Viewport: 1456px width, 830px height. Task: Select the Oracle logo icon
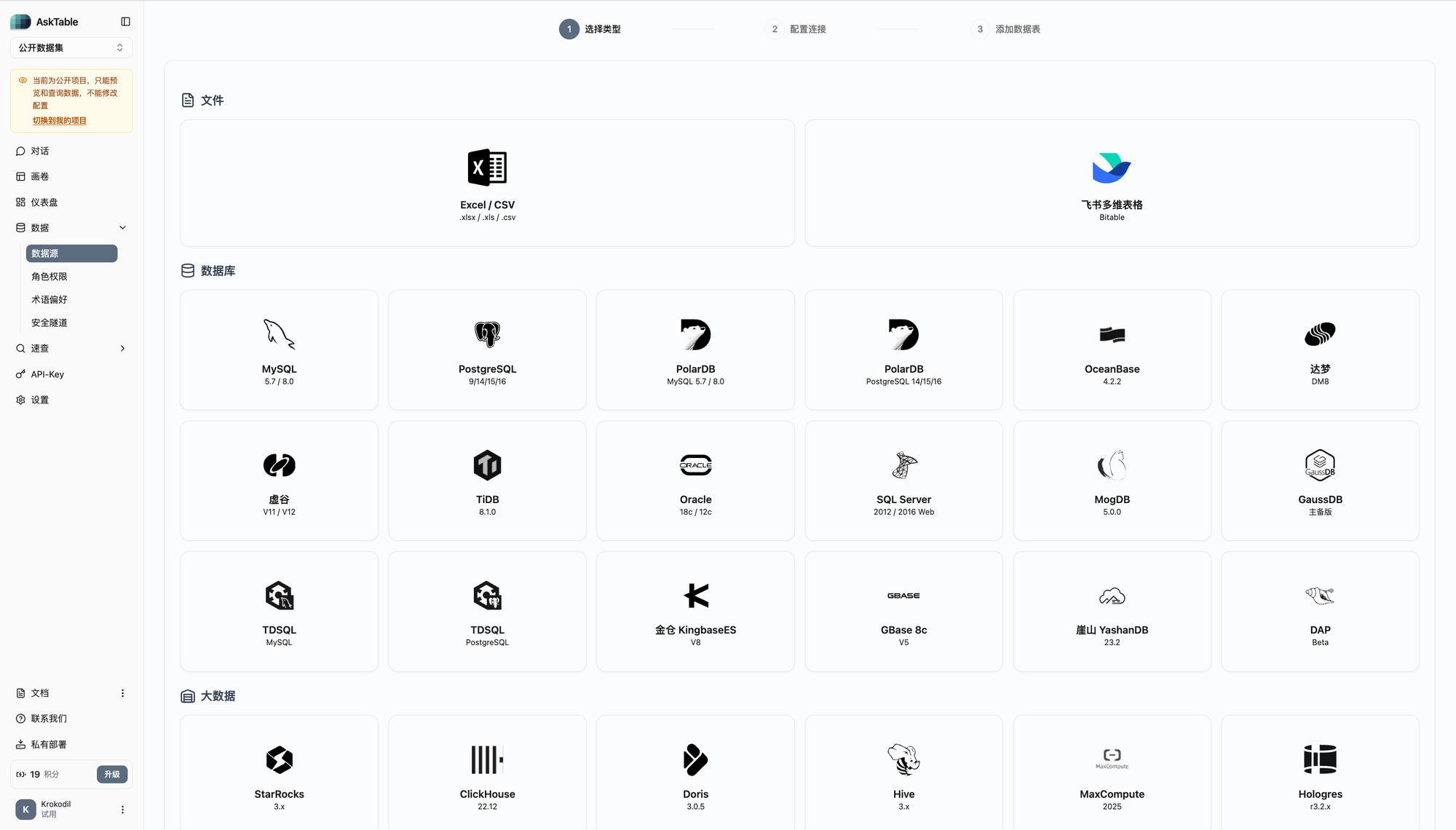pyautogui.click(x=695, y=465)
